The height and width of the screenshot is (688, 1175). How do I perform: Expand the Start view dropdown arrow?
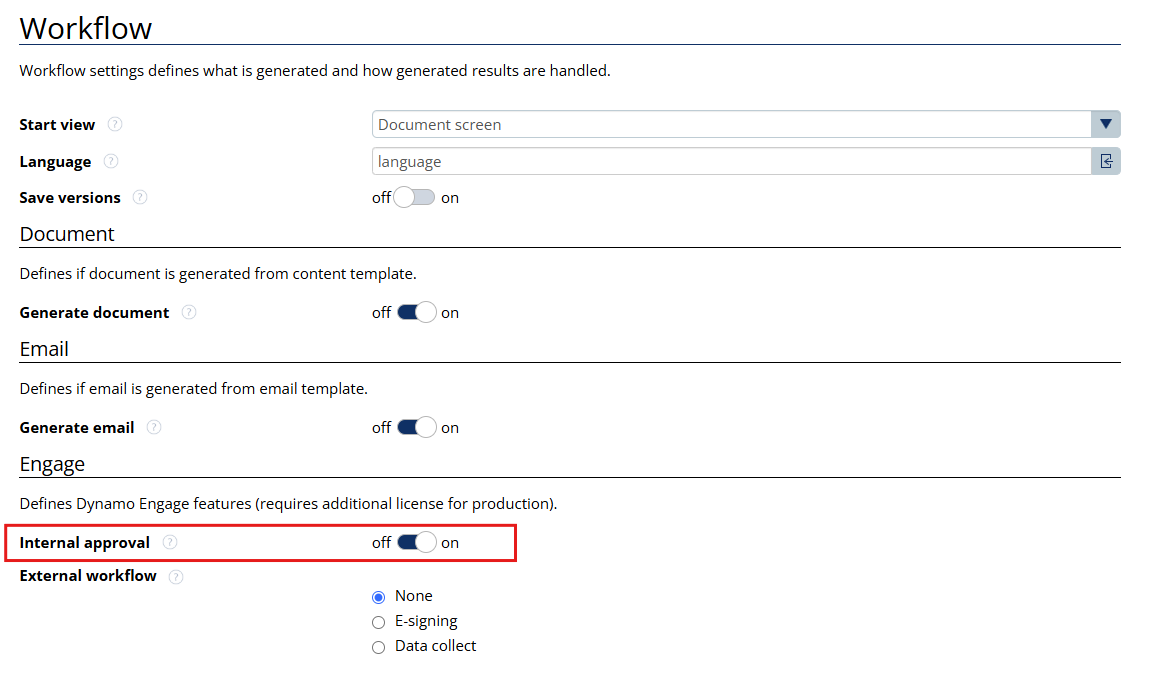pyautogui.click(x=1106, y=124)
